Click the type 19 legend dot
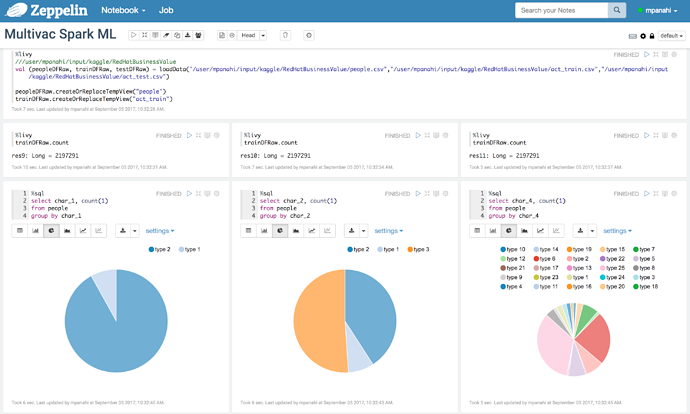690x414 pixels. tap(569, 249)
